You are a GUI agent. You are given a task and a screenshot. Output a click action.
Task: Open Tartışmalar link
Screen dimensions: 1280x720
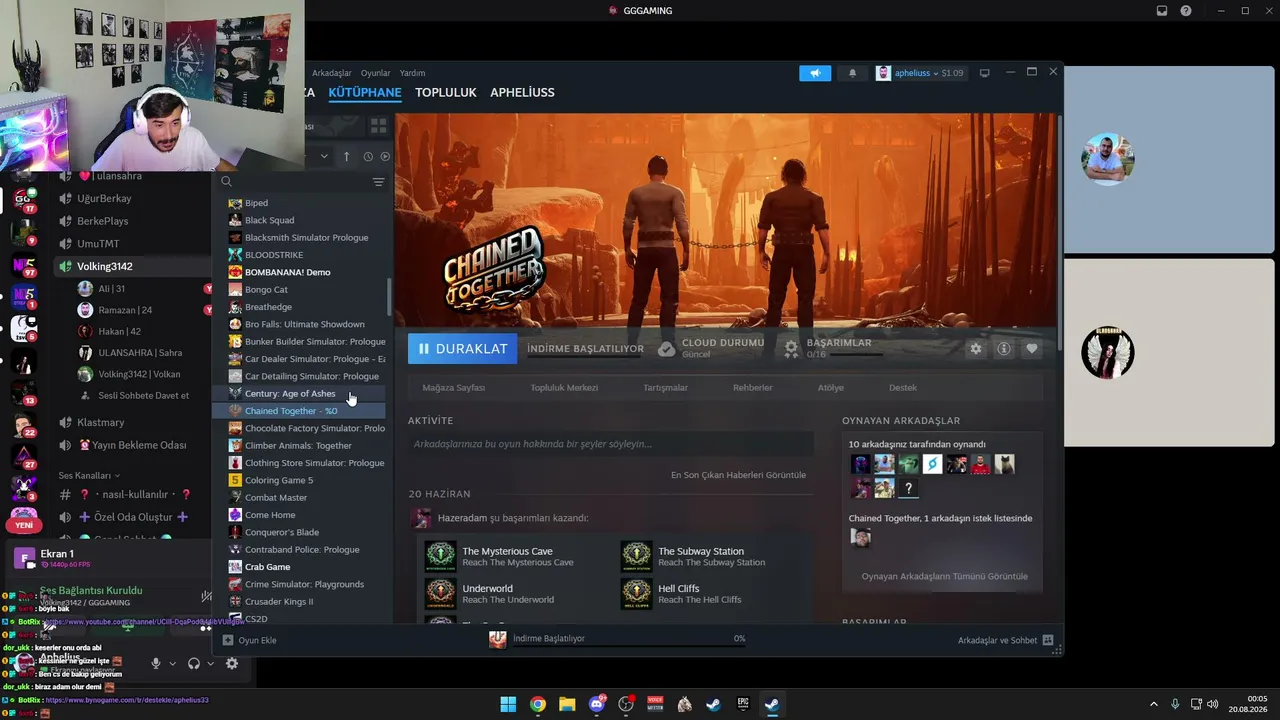pyautogui.click(x=666, y=387)
